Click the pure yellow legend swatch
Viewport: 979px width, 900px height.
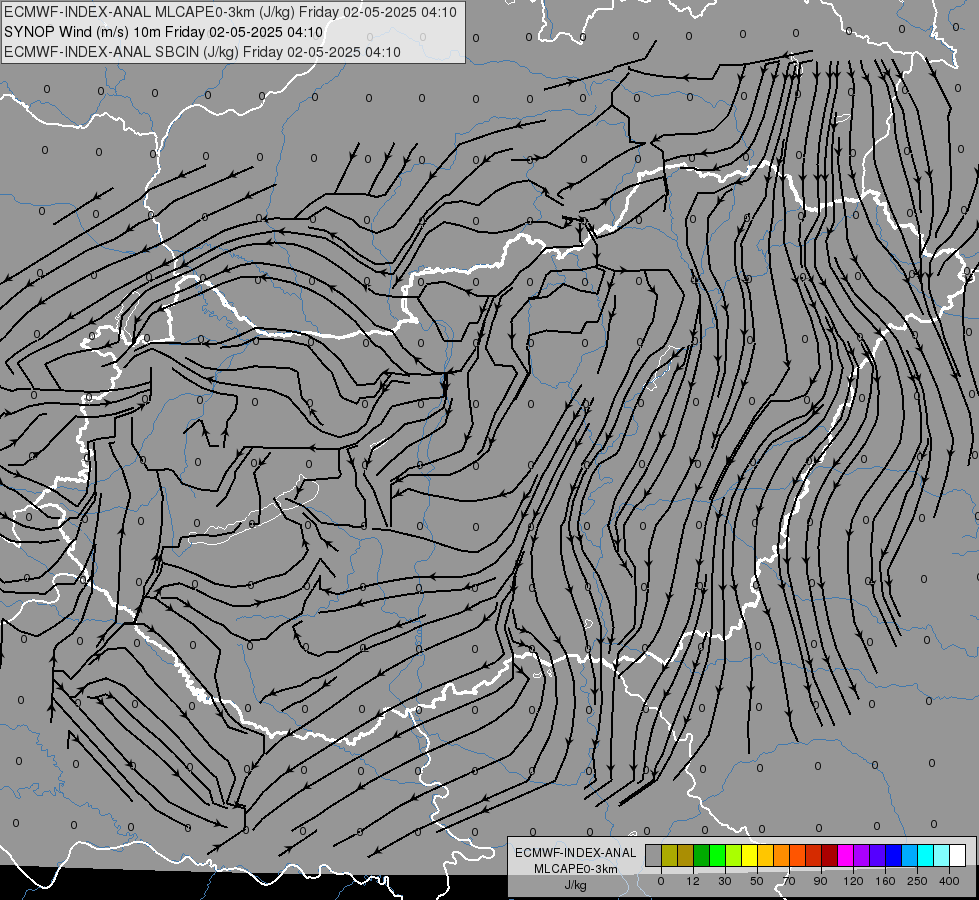pyautogui.click(x=749, y=855)
